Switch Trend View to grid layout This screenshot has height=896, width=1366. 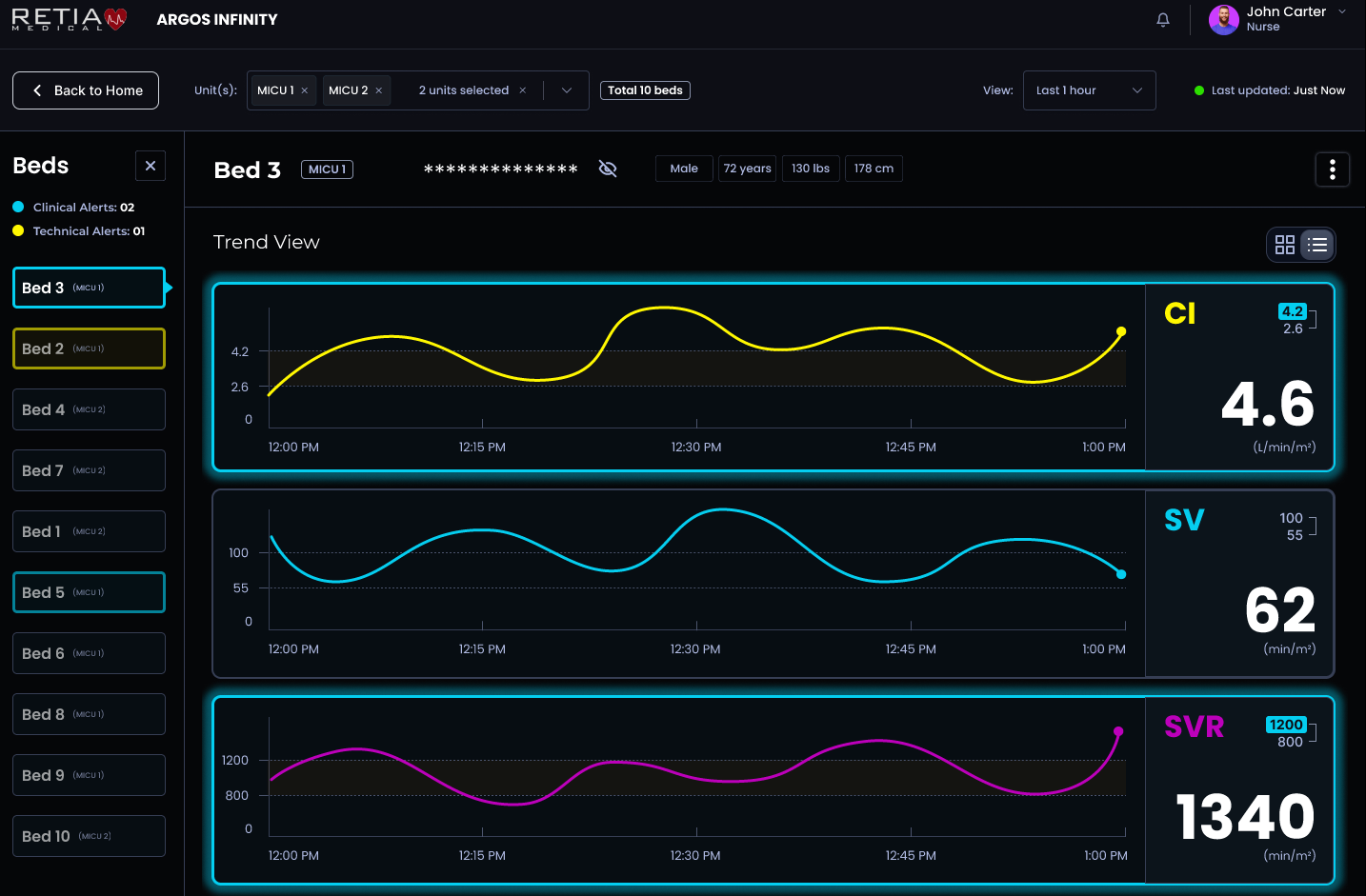pyautogui.click(x=1285, y=245)
